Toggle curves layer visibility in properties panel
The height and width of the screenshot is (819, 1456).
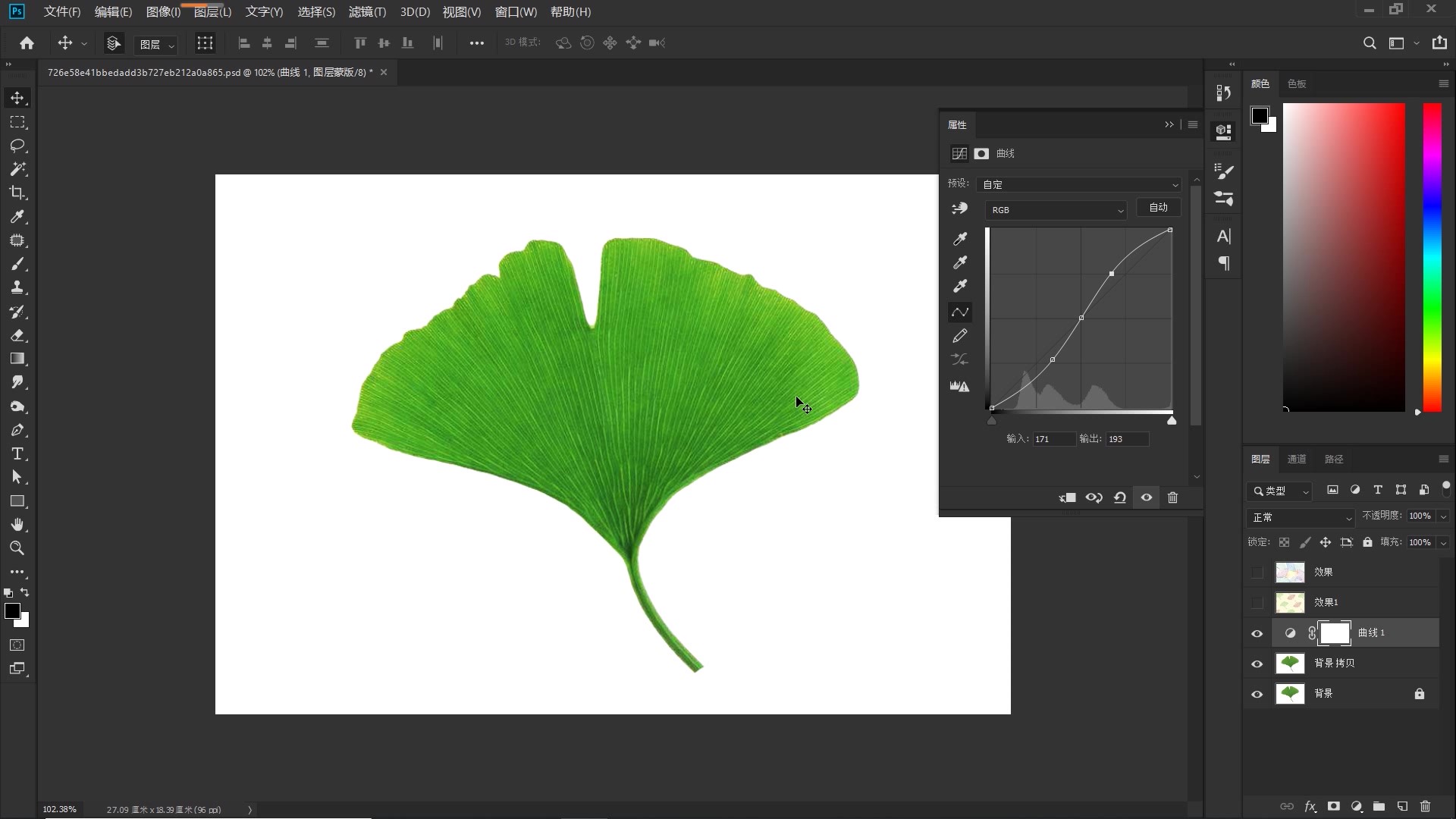(x=1146, y=497)
